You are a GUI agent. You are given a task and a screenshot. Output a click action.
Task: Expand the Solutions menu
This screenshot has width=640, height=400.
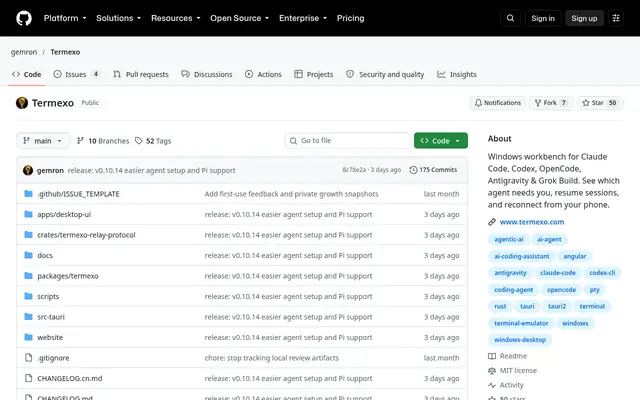point(118,18)
